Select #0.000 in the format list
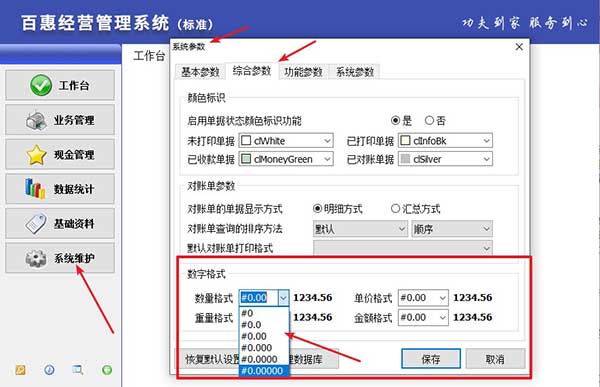The image size is (600, 387). pos(264,348)
